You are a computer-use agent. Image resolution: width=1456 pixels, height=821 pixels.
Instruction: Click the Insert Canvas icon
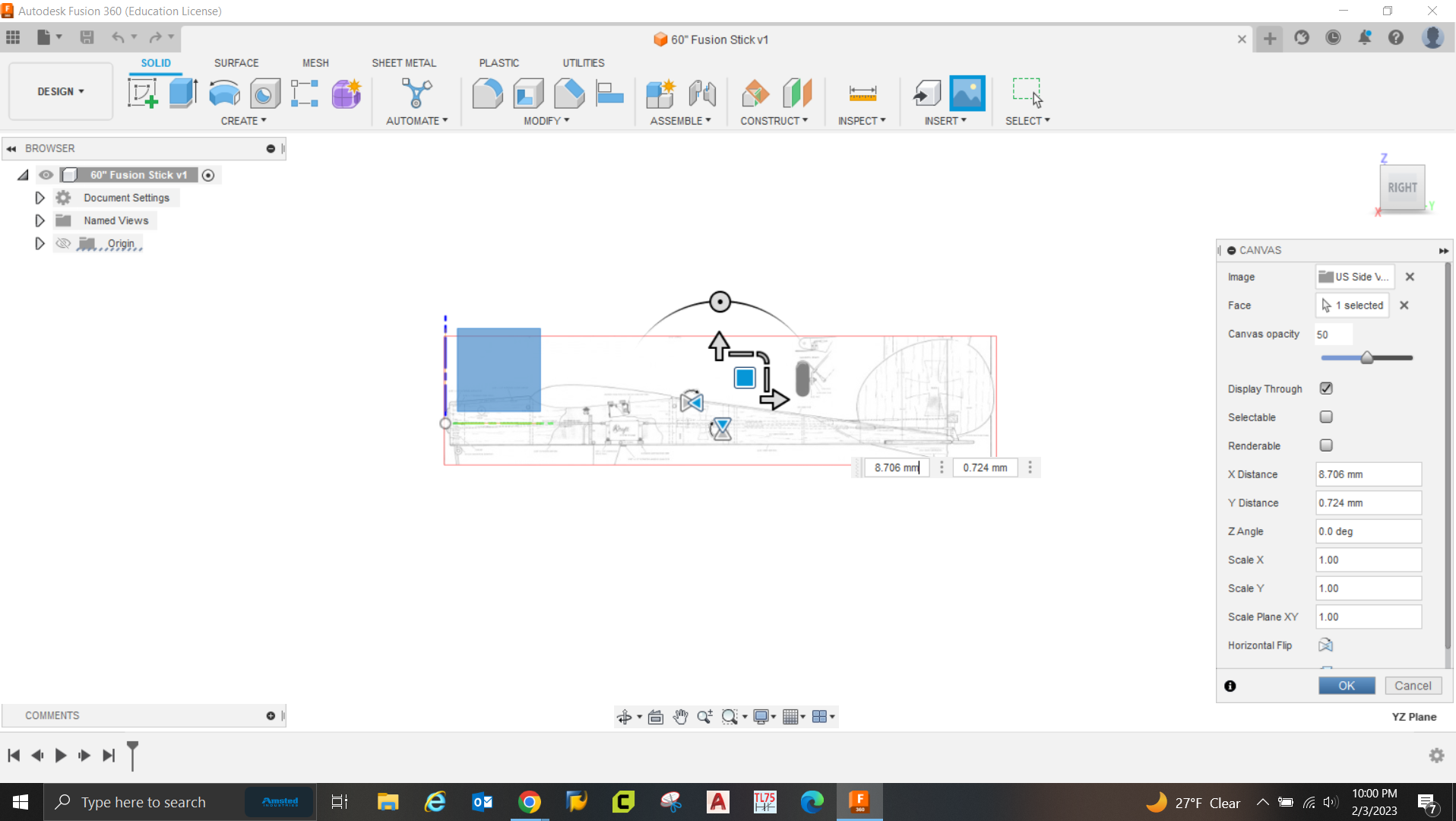[x=966, y=92]
